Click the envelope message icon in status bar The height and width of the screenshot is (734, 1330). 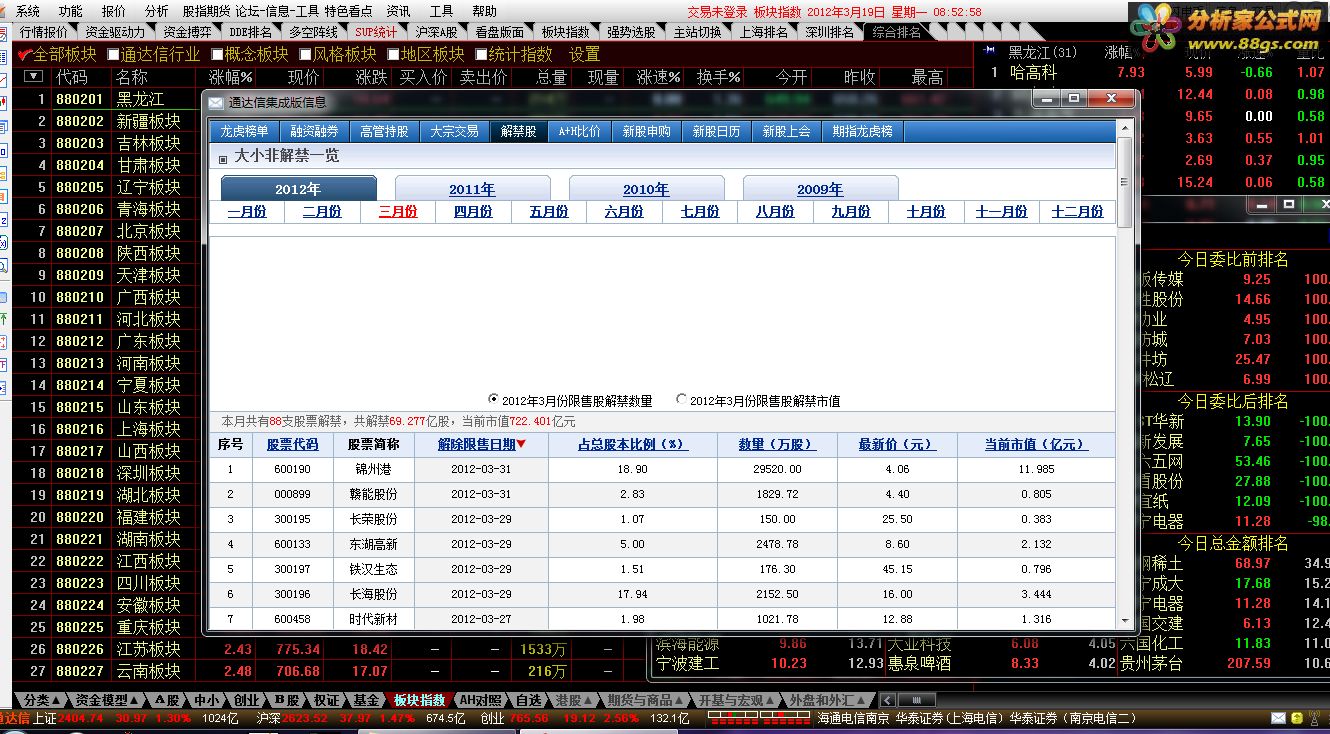tap(1278, 718)
